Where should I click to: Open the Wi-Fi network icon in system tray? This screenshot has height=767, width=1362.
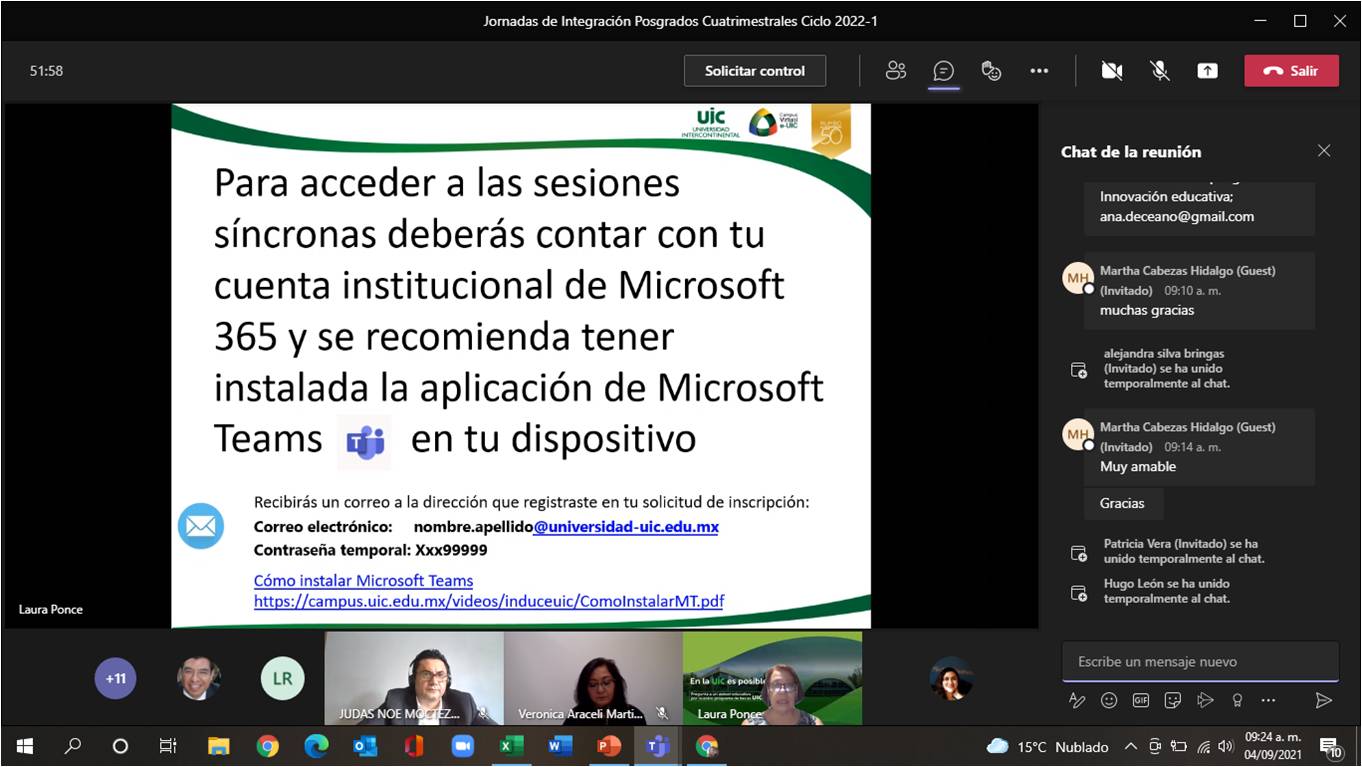1204,746
